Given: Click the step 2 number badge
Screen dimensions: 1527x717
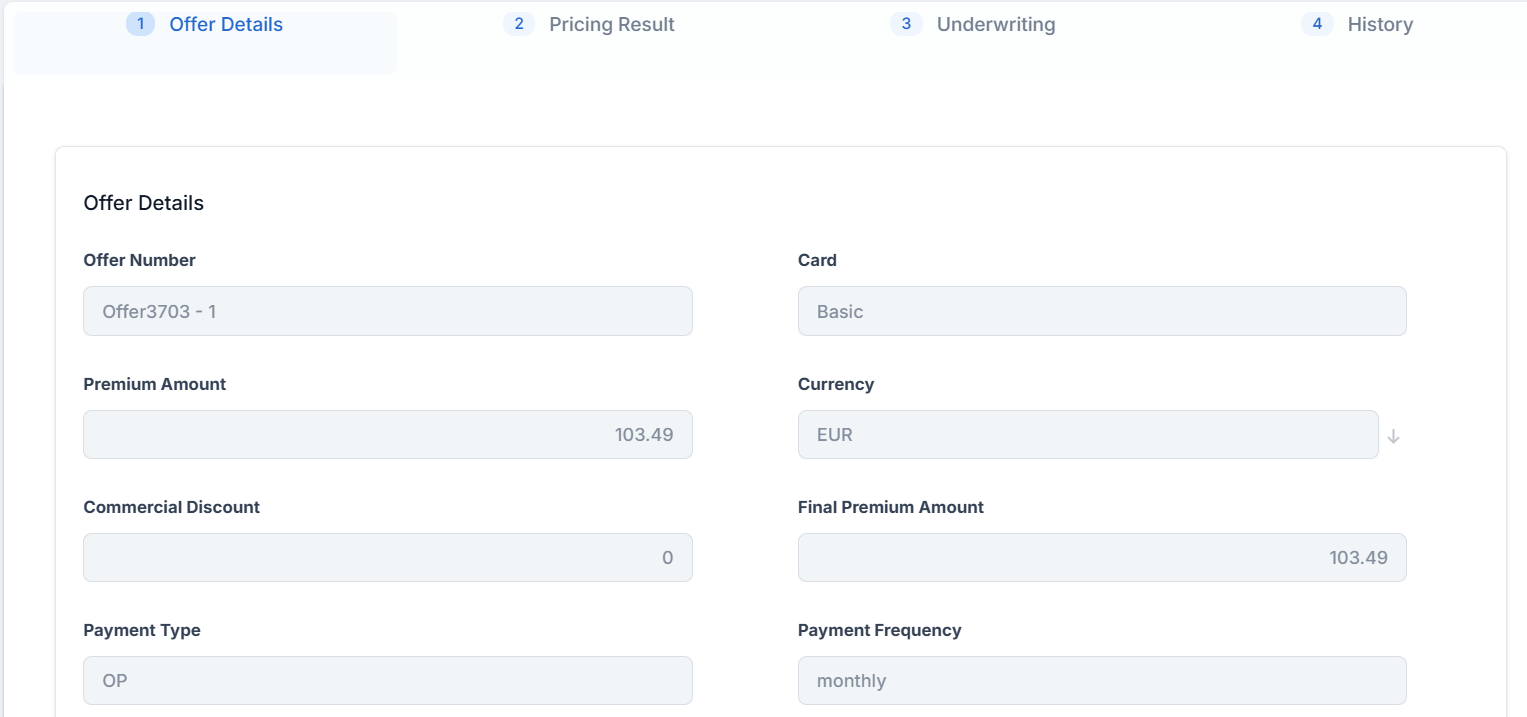Looking at the screenshot, I should pos(518,24).
